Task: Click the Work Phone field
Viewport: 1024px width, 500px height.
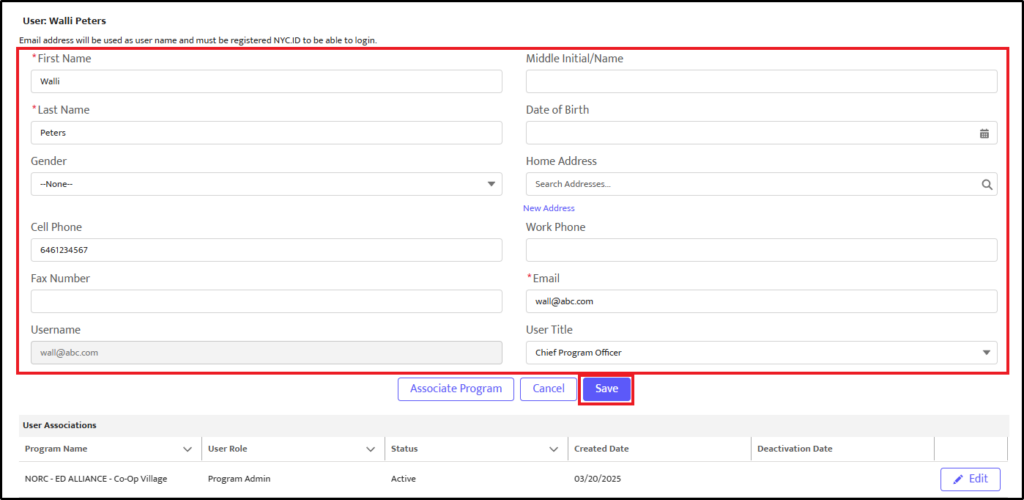Action: [761, 250]
